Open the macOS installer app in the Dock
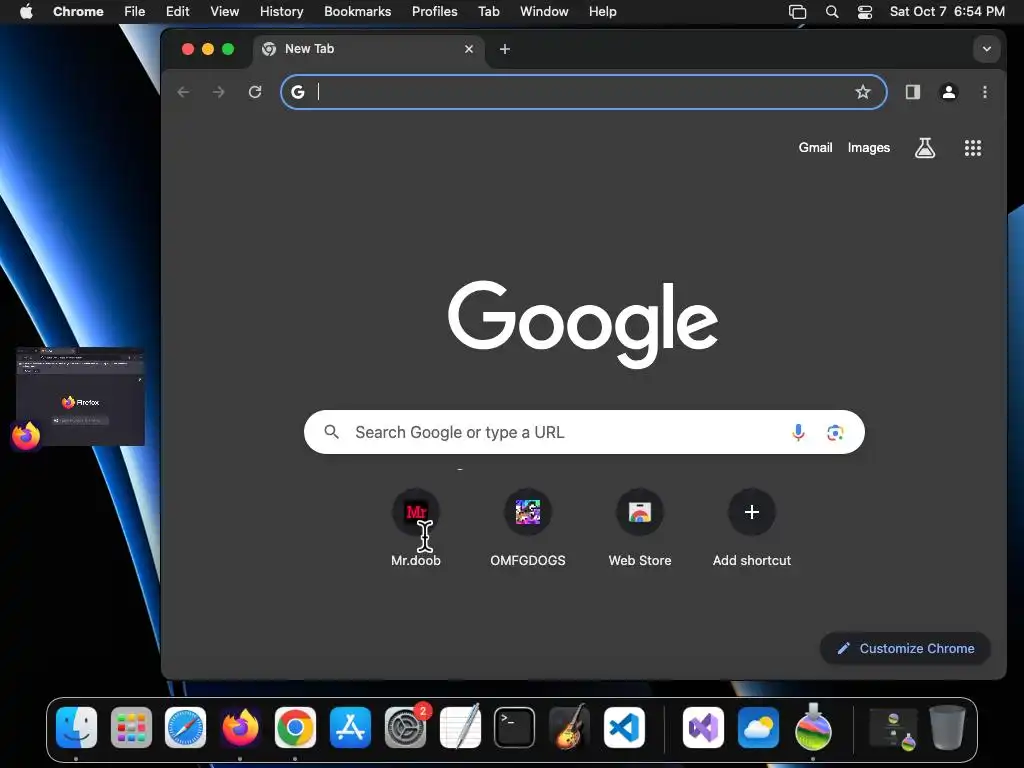1024x768 pixels. [813, 727]
